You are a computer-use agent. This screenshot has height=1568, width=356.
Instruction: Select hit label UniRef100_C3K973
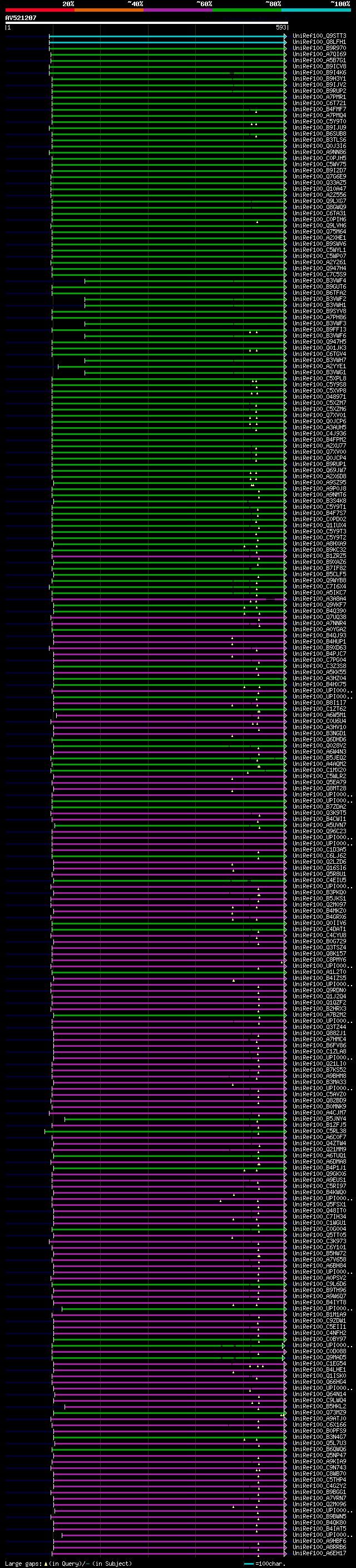319,1241
